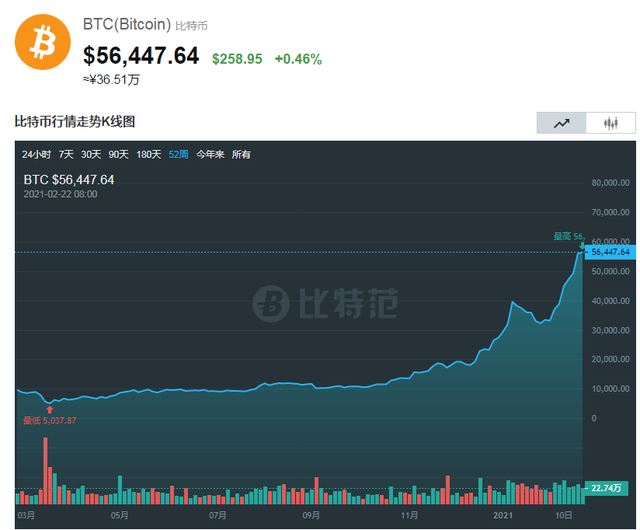Click the chart legend BTC $56,447.64
This screenshot has width=640, height=530.
tap(69, 180)
